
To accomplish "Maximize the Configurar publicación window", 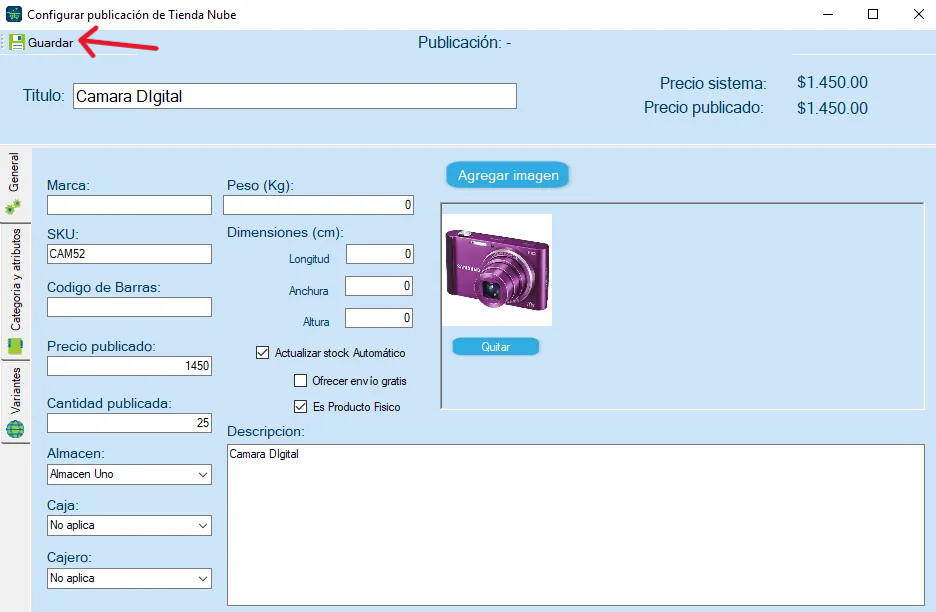I will (873, 14).
